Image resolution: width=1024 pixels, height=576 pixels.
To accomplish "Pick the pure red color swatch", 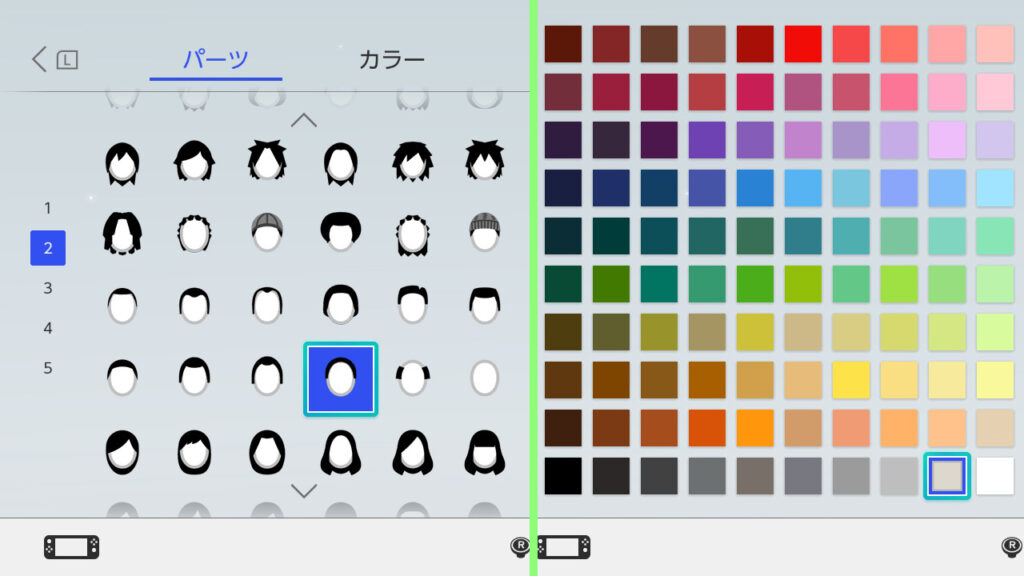I will click(x=803, y=44).
